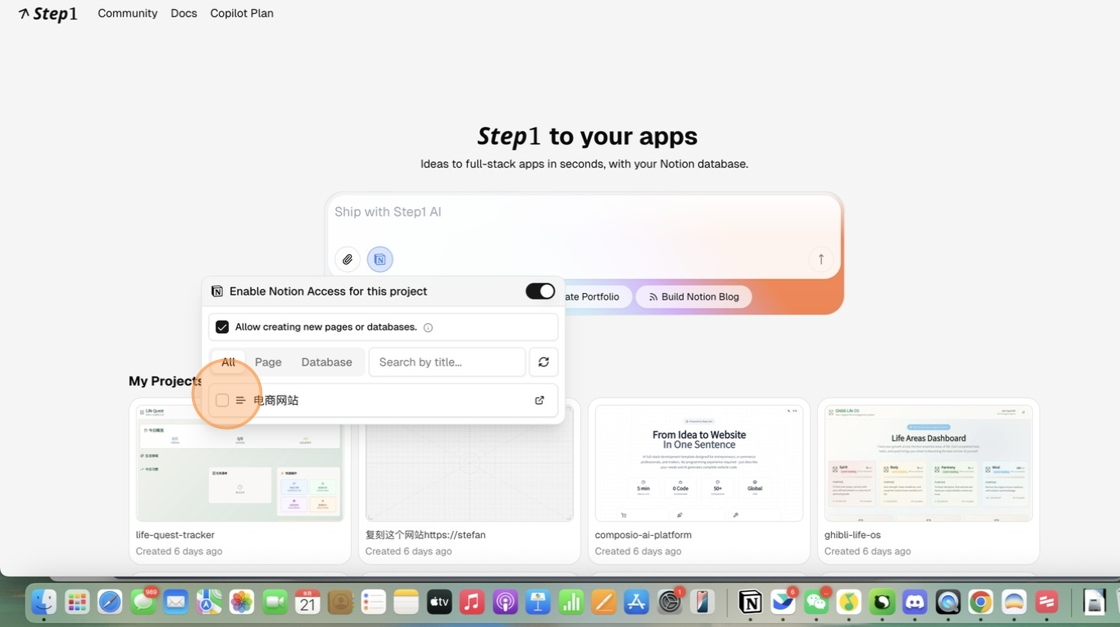Screen dimensions: 1120x627
Task: Open Maps from the dock
Action: pyautogui.click(x=209, y=602)
